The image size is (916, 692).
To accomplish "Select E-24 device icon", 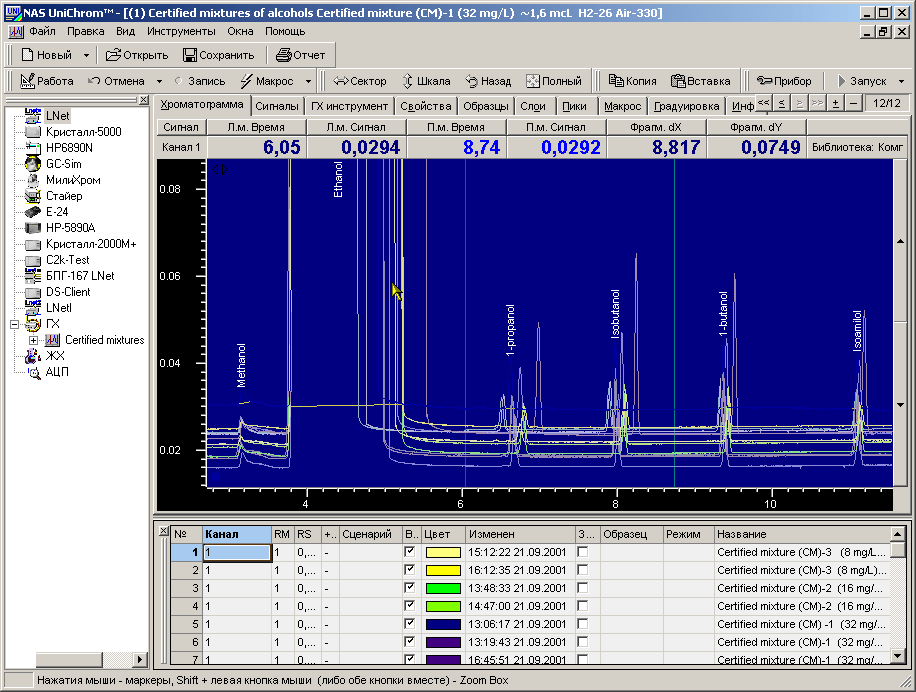I will pos(33,211).
